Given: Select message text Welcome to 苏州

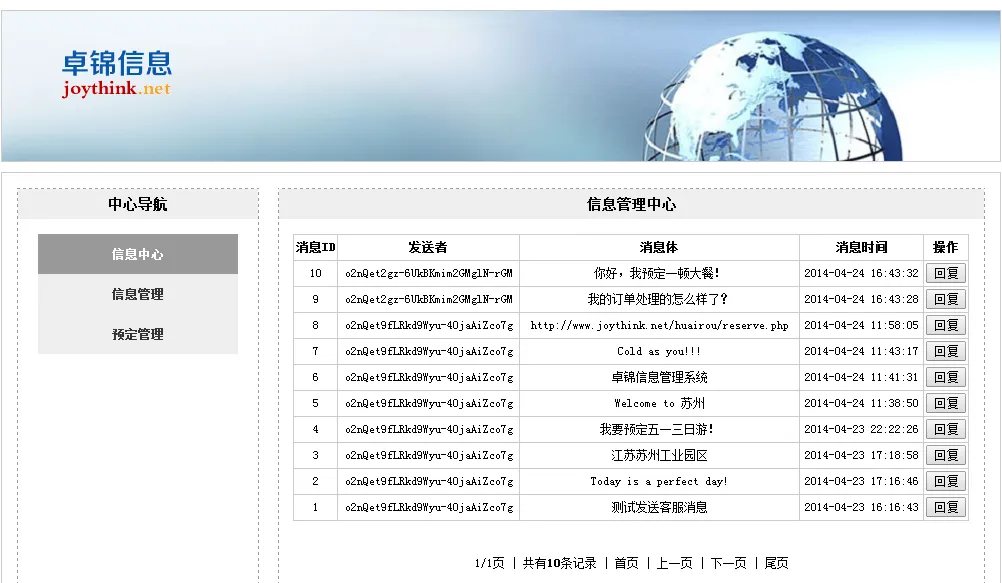Looking at the screenshot, I should click(659, 403).
